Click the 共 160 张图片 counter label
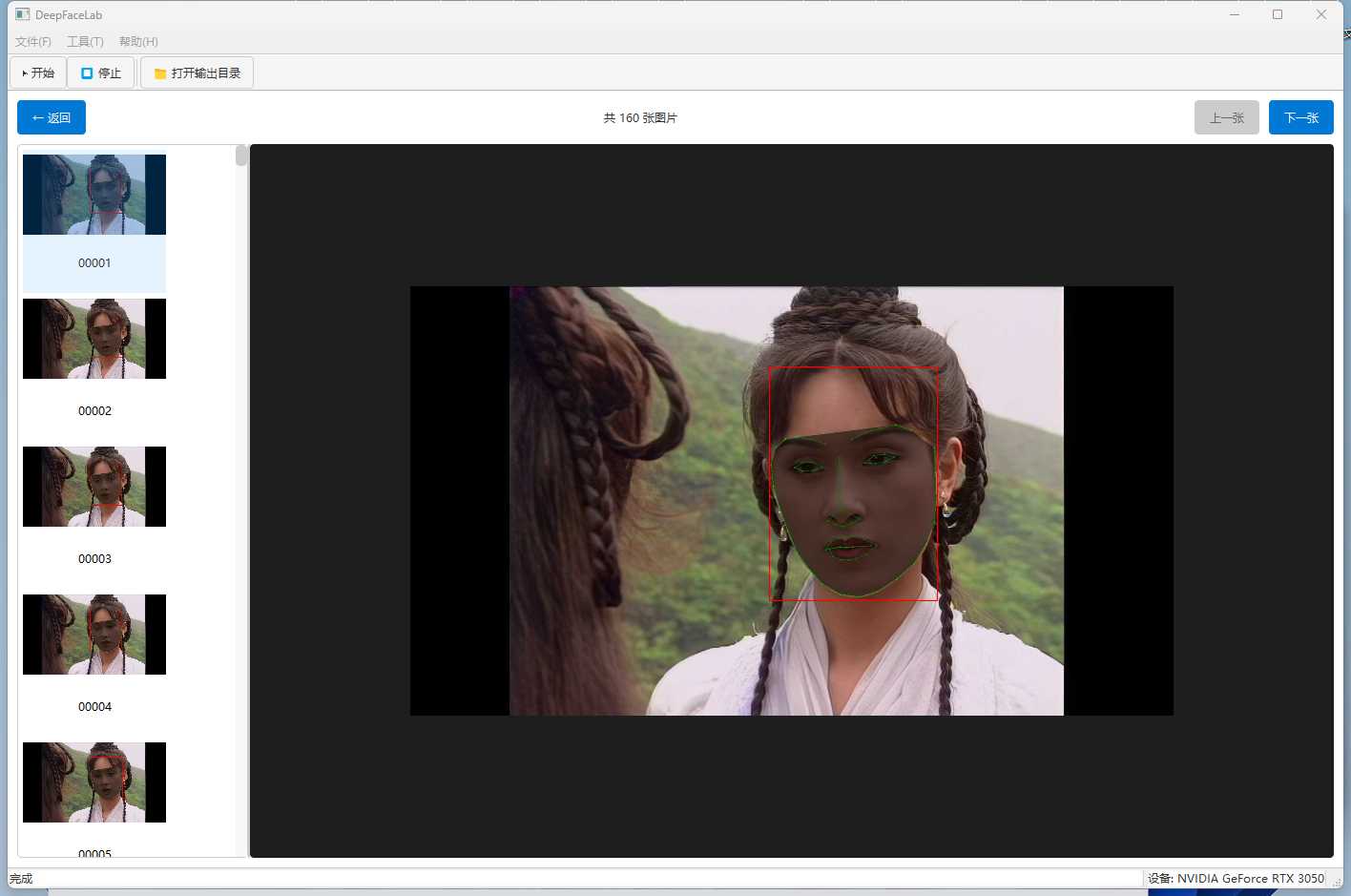The height and width of the screenshot is (896, 1351). 640,117
